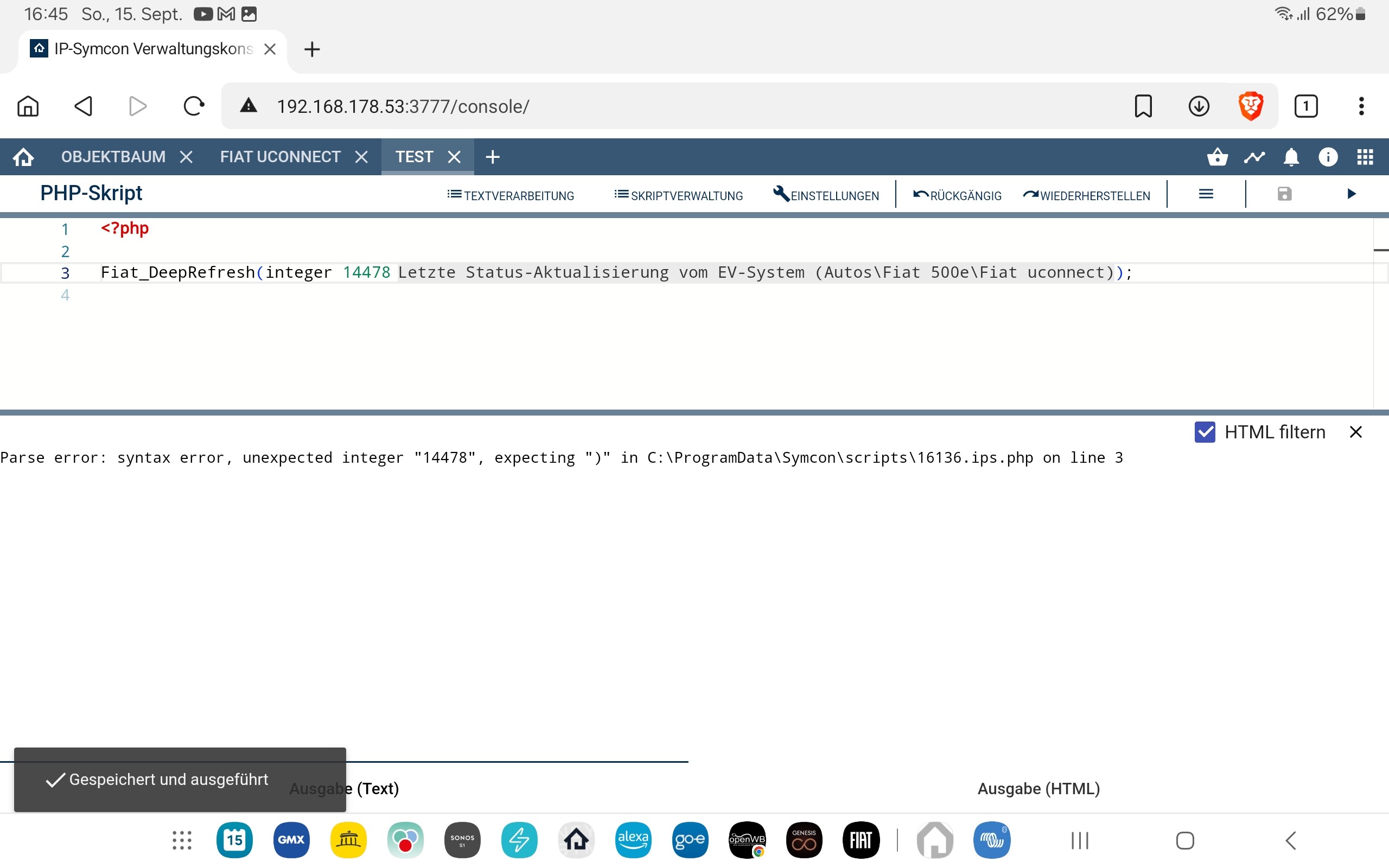This screenshot has width=1389, height=868.
Task: Open the editor hamburger menu
Action: tap(1206, 194)
